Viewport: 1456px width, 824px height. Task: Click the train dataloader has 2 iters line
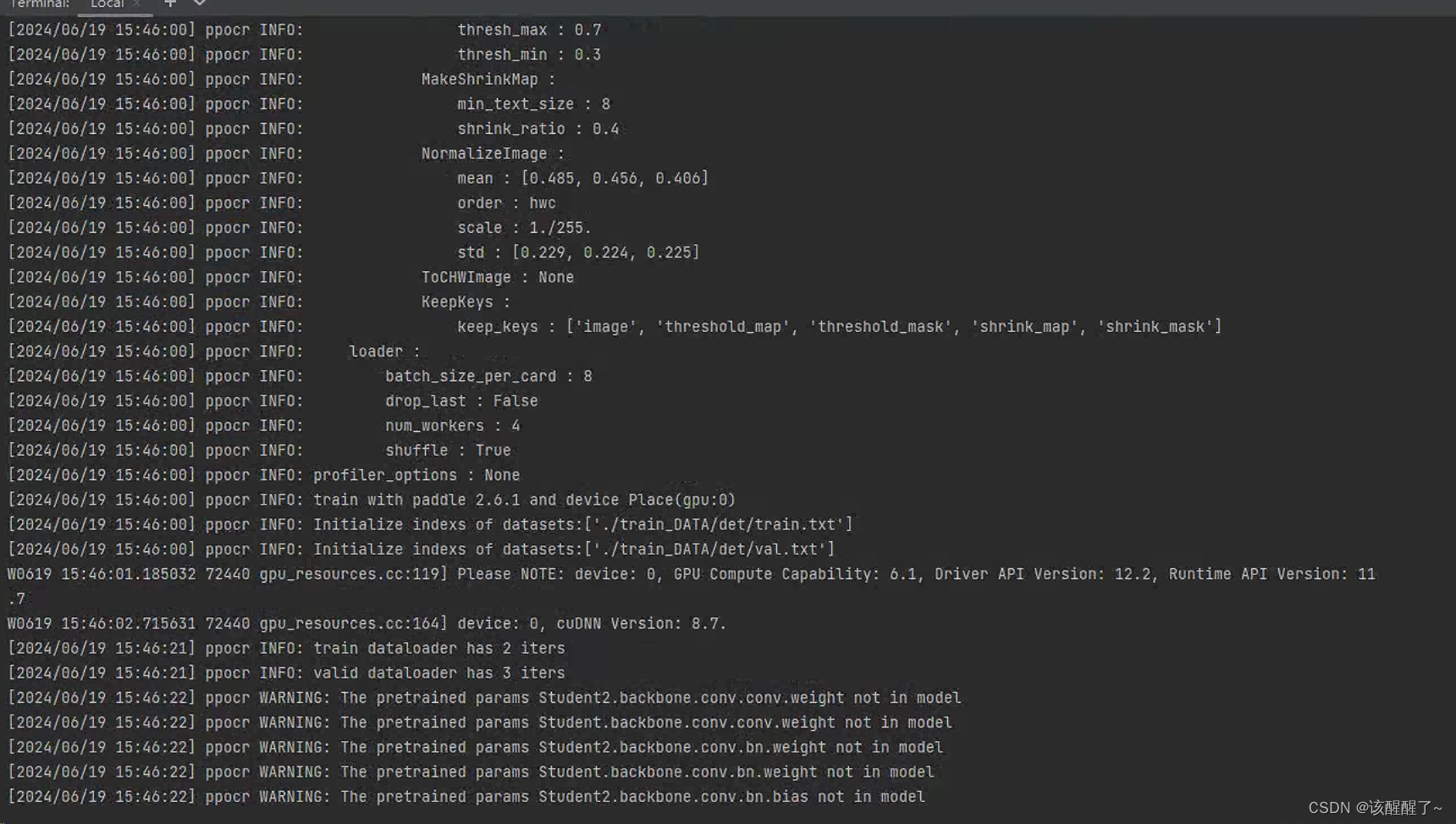(440, 648)
